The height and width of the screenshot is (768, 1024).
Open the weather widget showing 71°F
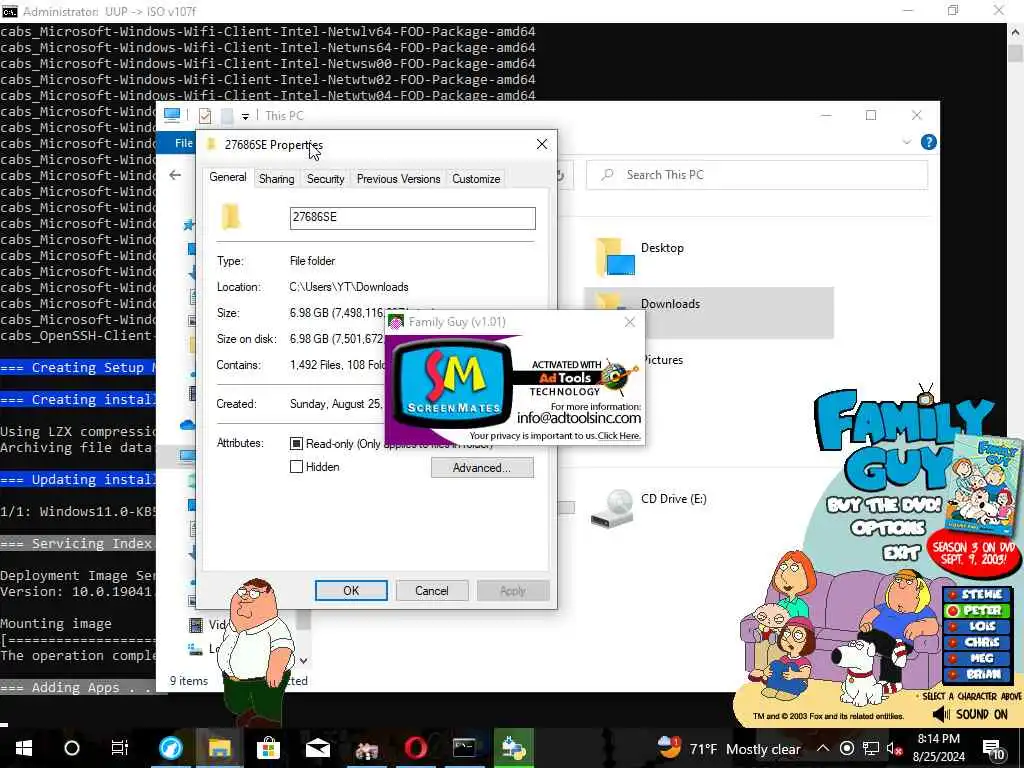click(x=728, y=748)
